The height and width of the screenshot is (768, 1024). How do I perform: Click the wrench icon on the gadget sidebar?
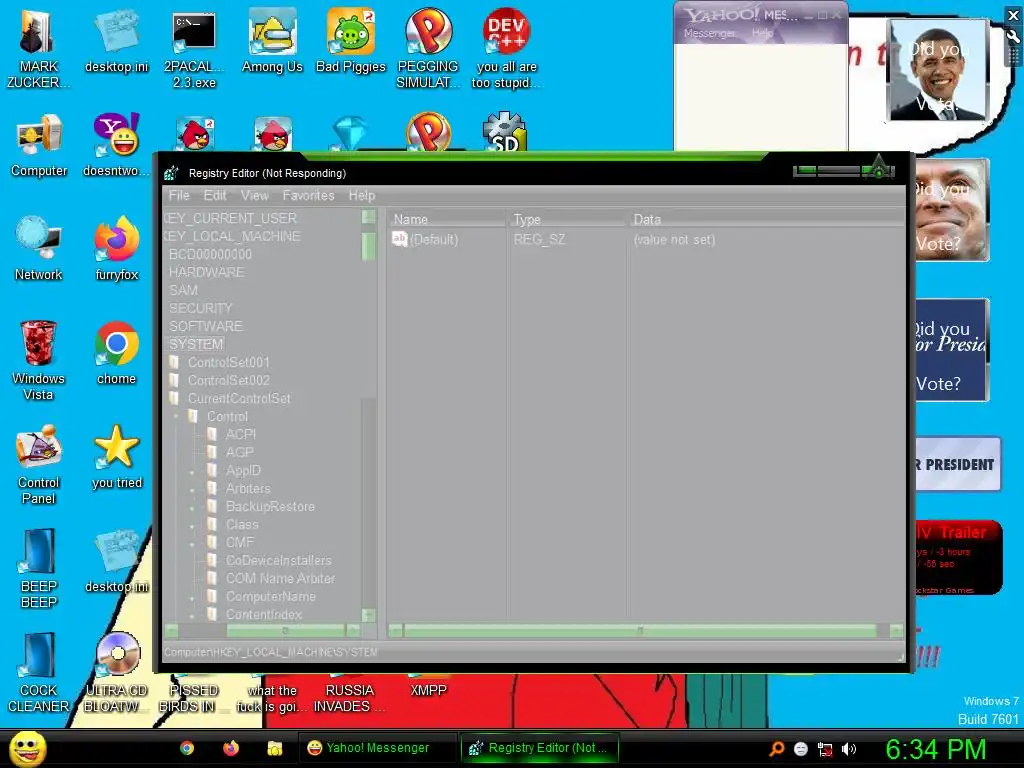(x=1014, y=37)
